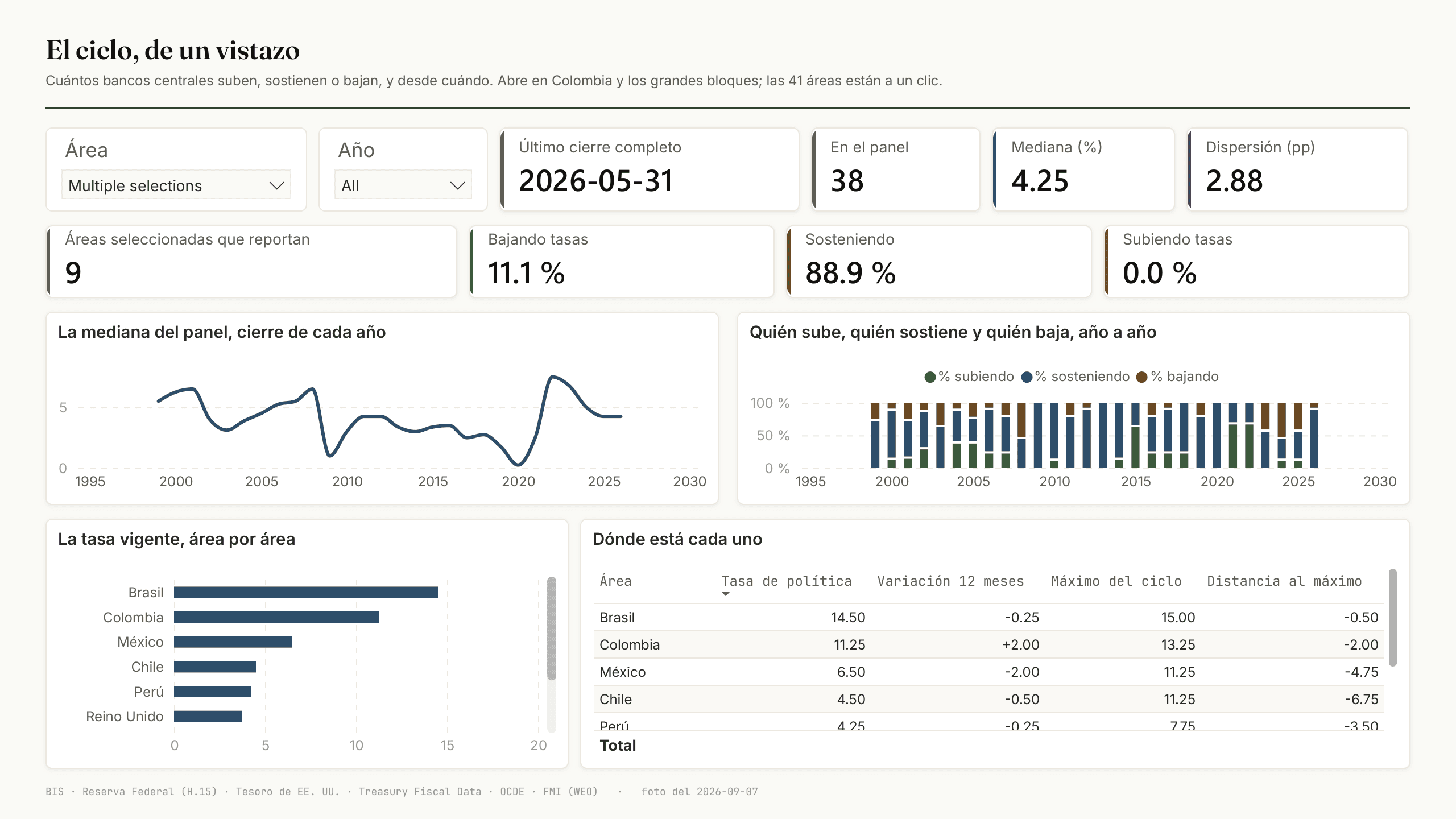Click the Área column header in table

[615, 581]
